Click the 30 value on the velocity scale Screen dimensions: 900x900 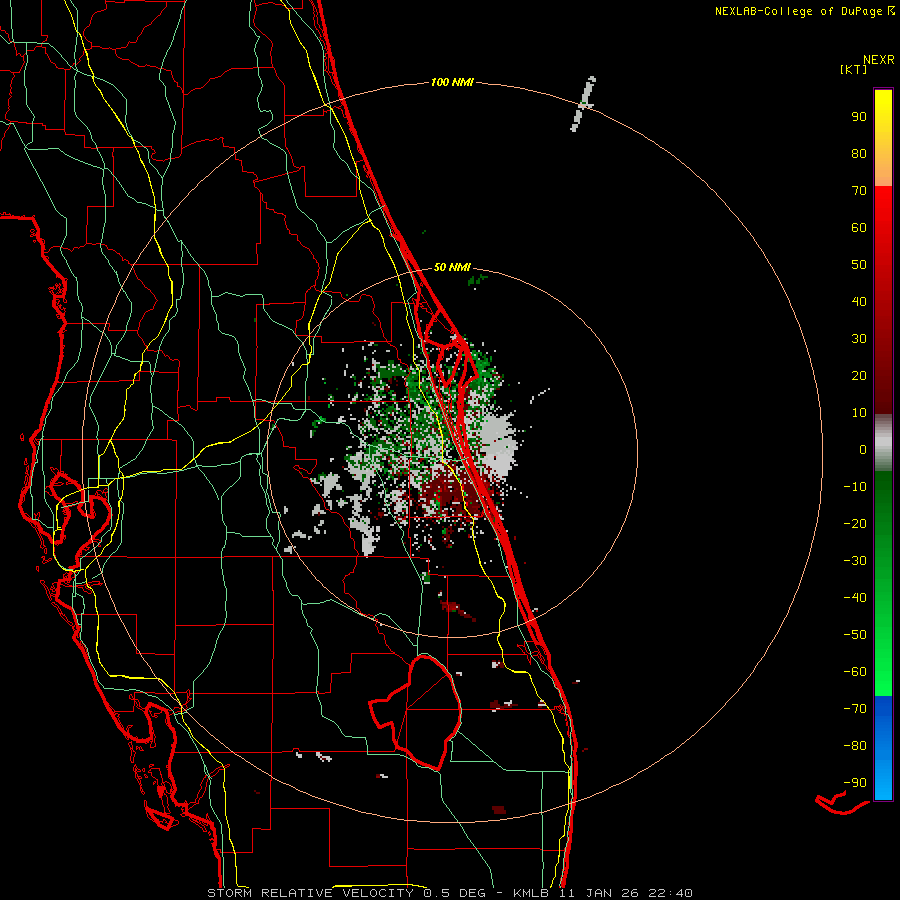859,339
